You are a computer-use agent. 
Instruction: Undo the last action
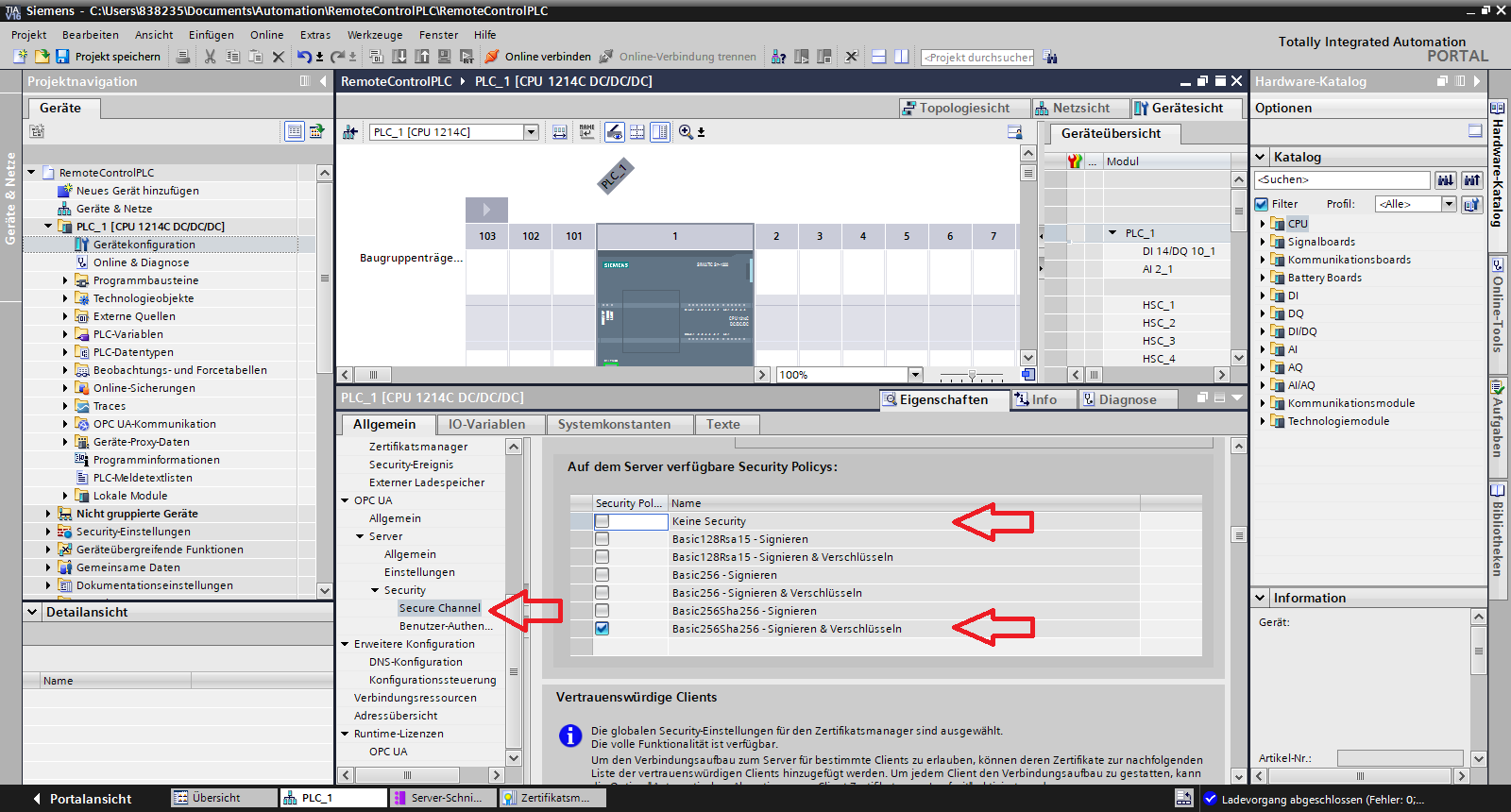(304, 57)
